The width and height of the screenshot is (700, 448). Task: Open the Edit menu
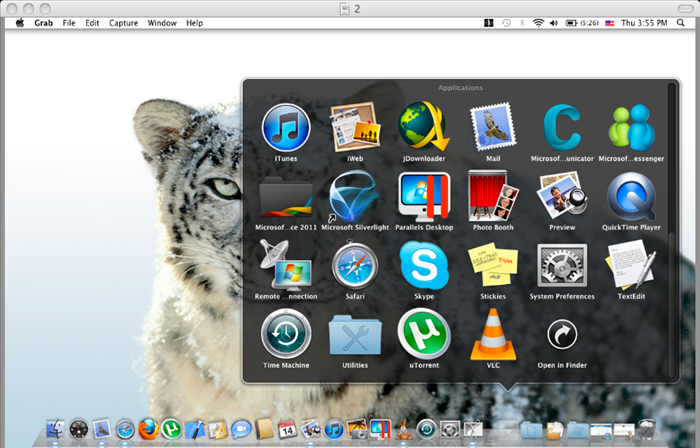tap(92, 23)
